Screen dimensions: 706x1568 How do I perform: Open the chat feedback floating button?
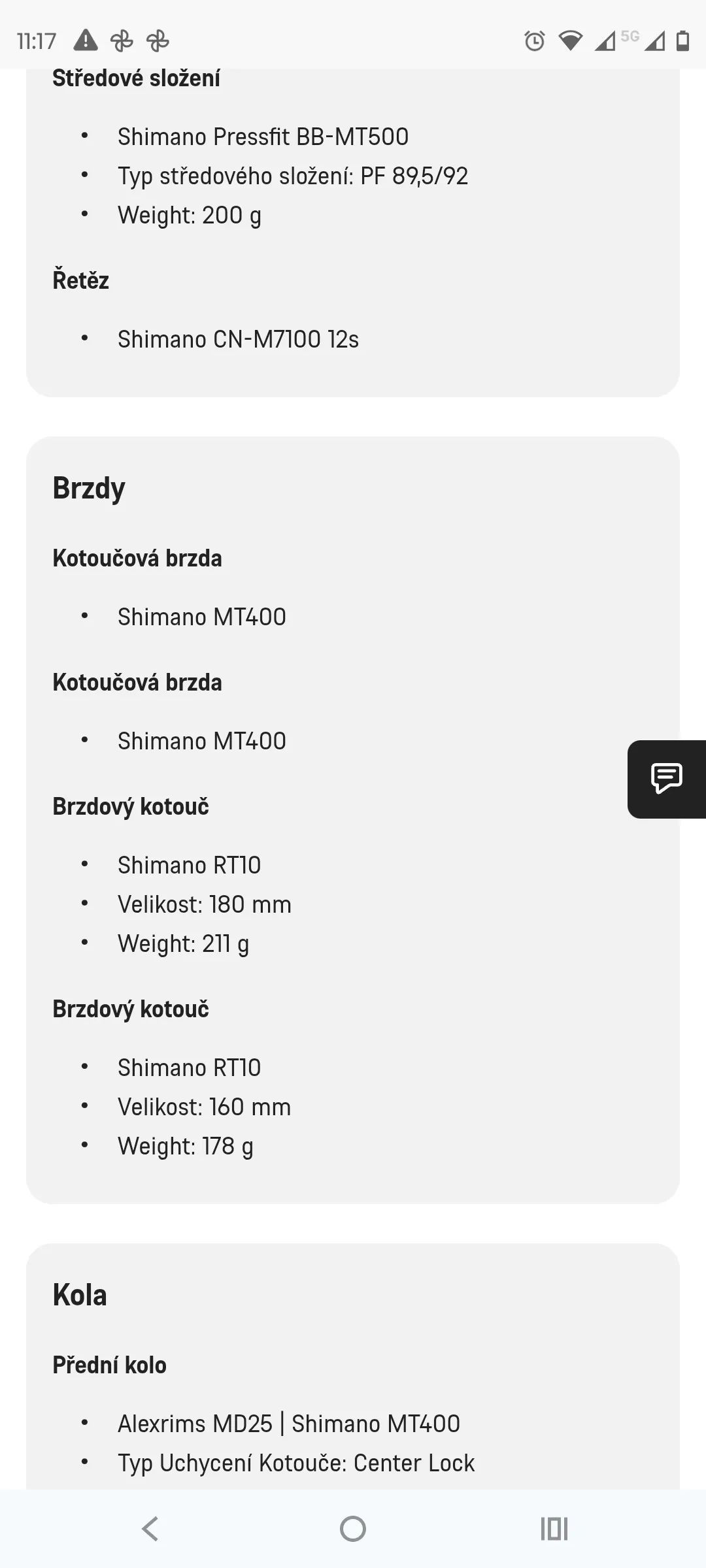tap(666, 779)
